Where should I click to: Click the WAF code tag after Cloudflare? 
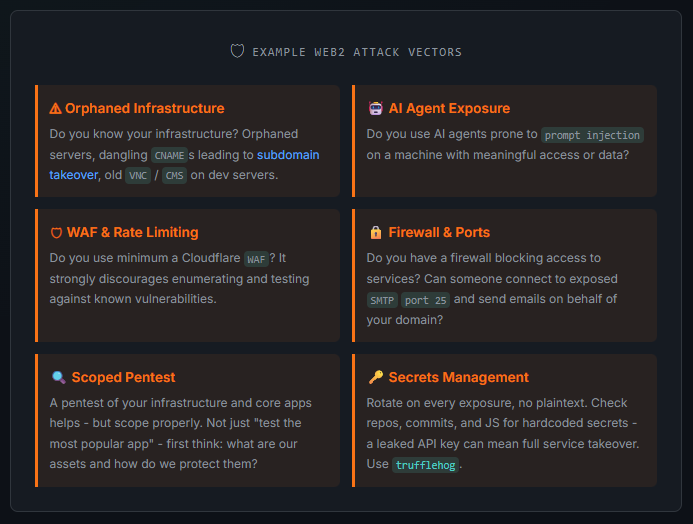pos(256,259)
